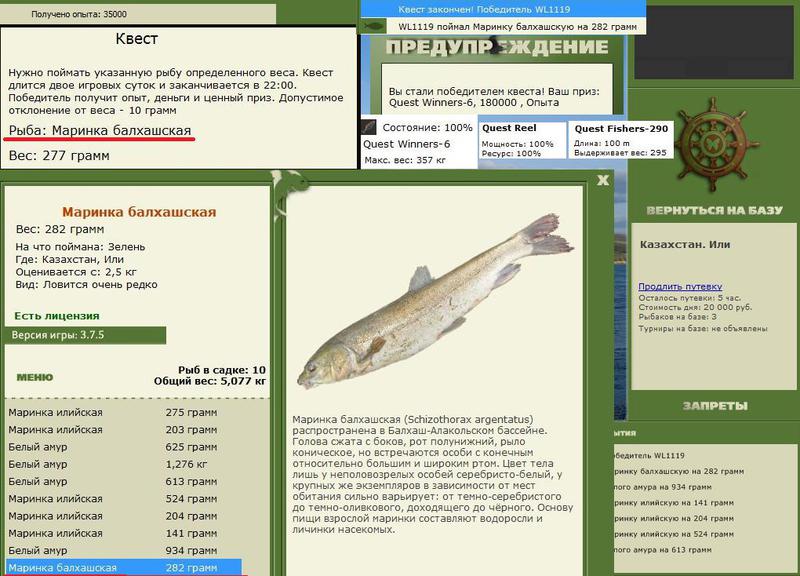Close the fish description panel with X
800x576 pixels.
tap(603, 180)
